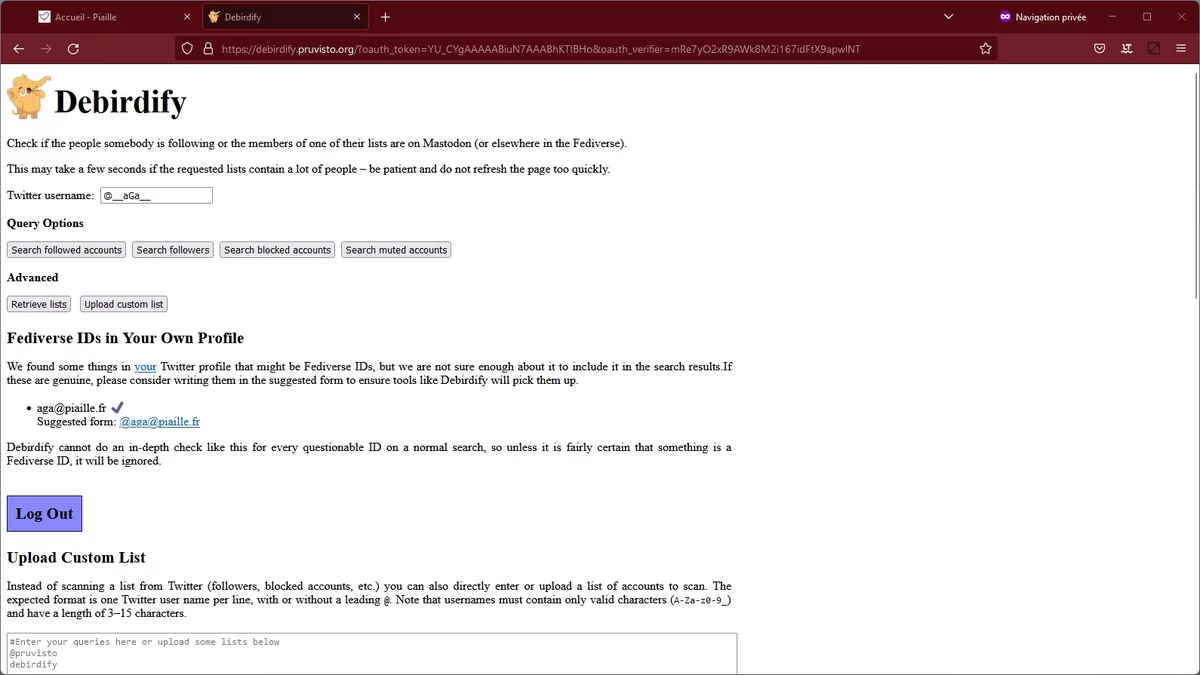The width and height of the screenshot is (1200, 675).
Task: Click the Debirdify elephant logo
Action: 27,97
